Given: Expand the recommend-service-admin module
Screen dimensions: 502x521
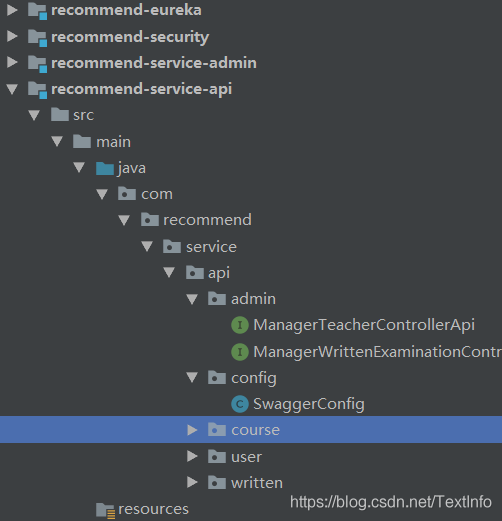Looking at the screenshot, I should (12, 63).
